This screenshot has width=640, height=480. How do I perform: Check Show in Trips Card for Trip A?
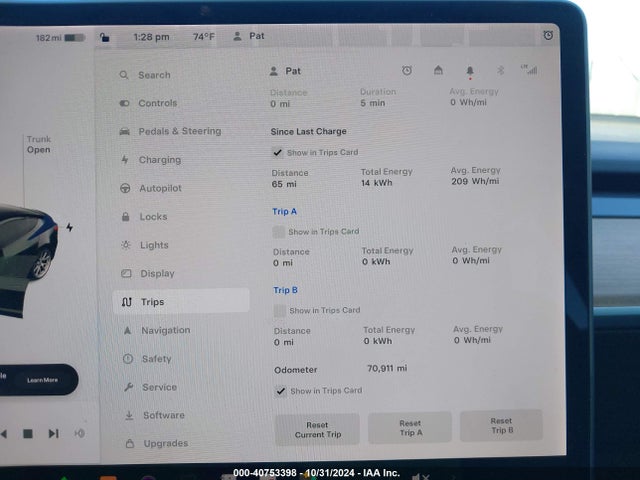(279, 232)
